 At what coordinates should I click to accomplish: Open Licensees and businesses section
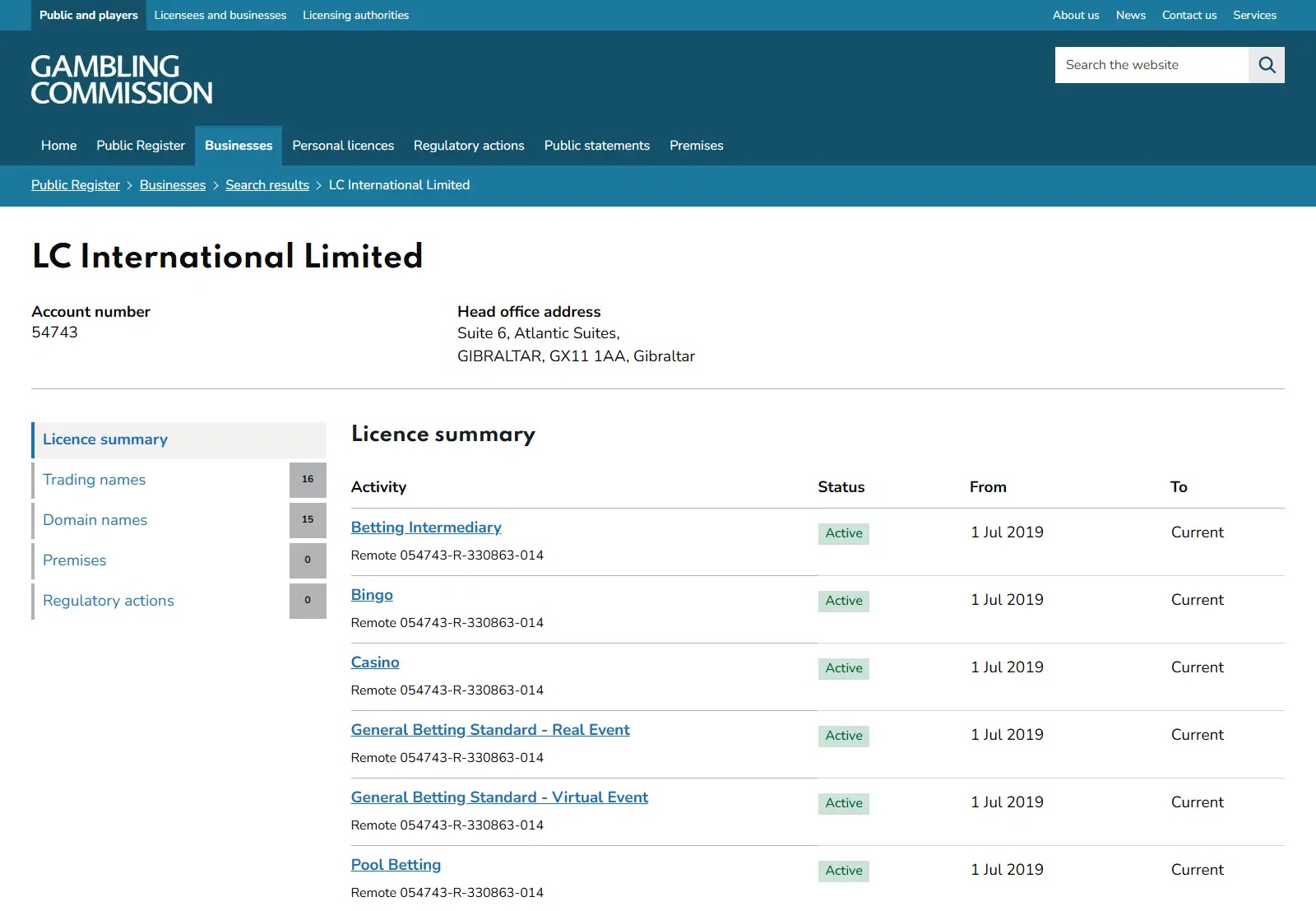[220, 15]
